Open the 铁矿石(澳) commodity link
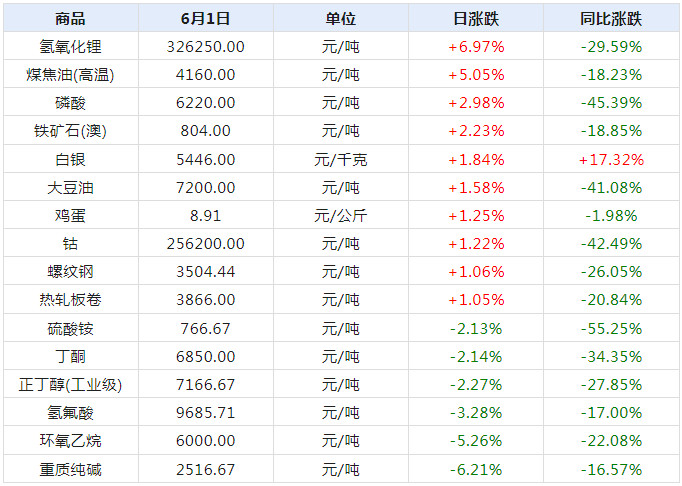This screenshot has height=486, width=682. (x=70, y=130)
